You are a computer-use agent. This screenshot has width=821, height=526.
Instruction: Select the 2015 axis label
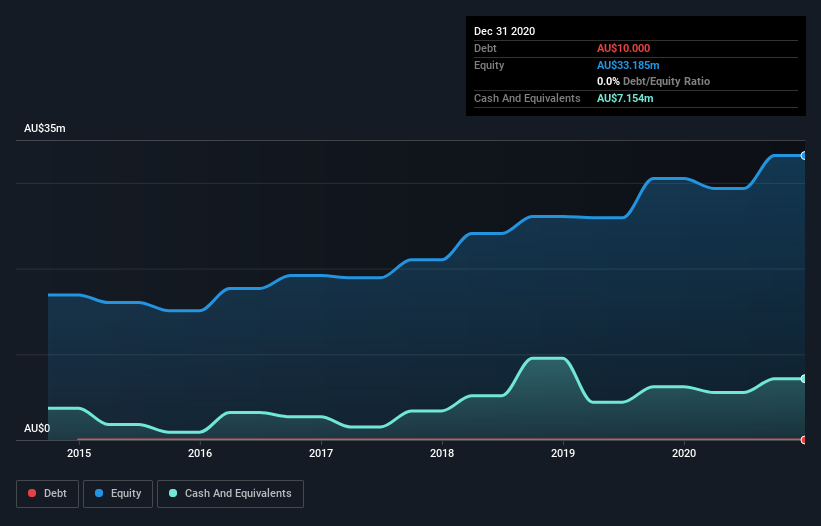(x=79, y=453)
